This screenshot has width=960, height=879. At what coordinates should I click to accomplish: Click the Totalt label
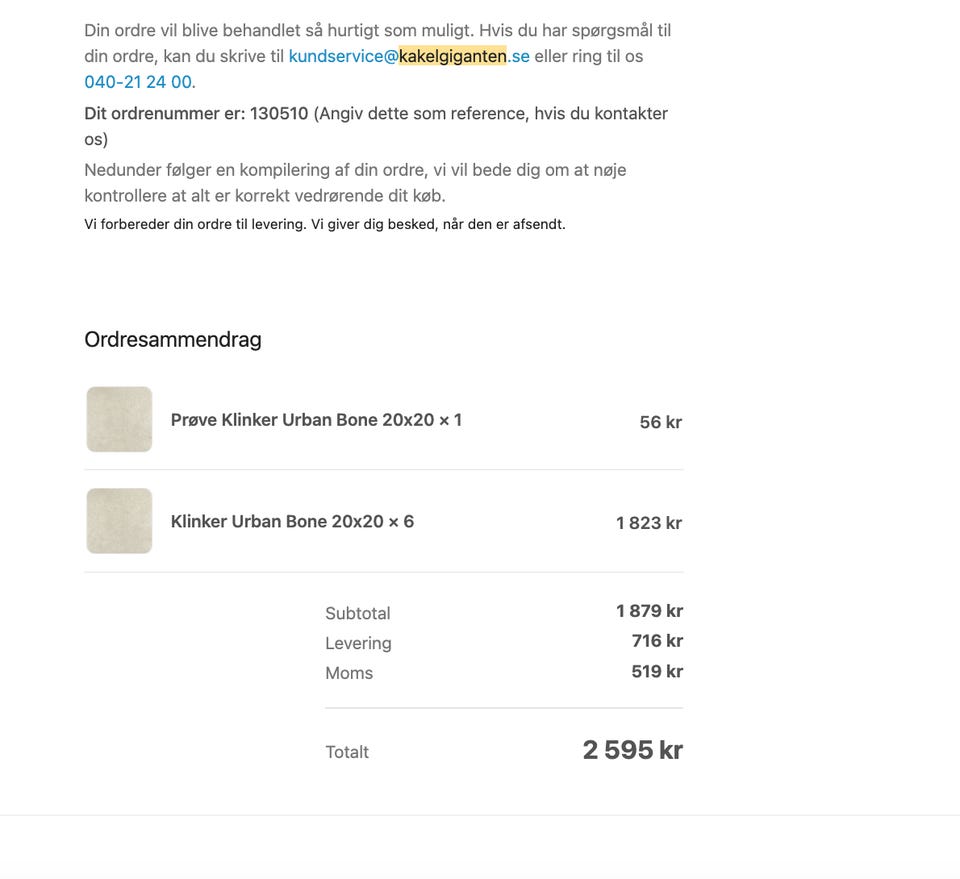point(347,752)
